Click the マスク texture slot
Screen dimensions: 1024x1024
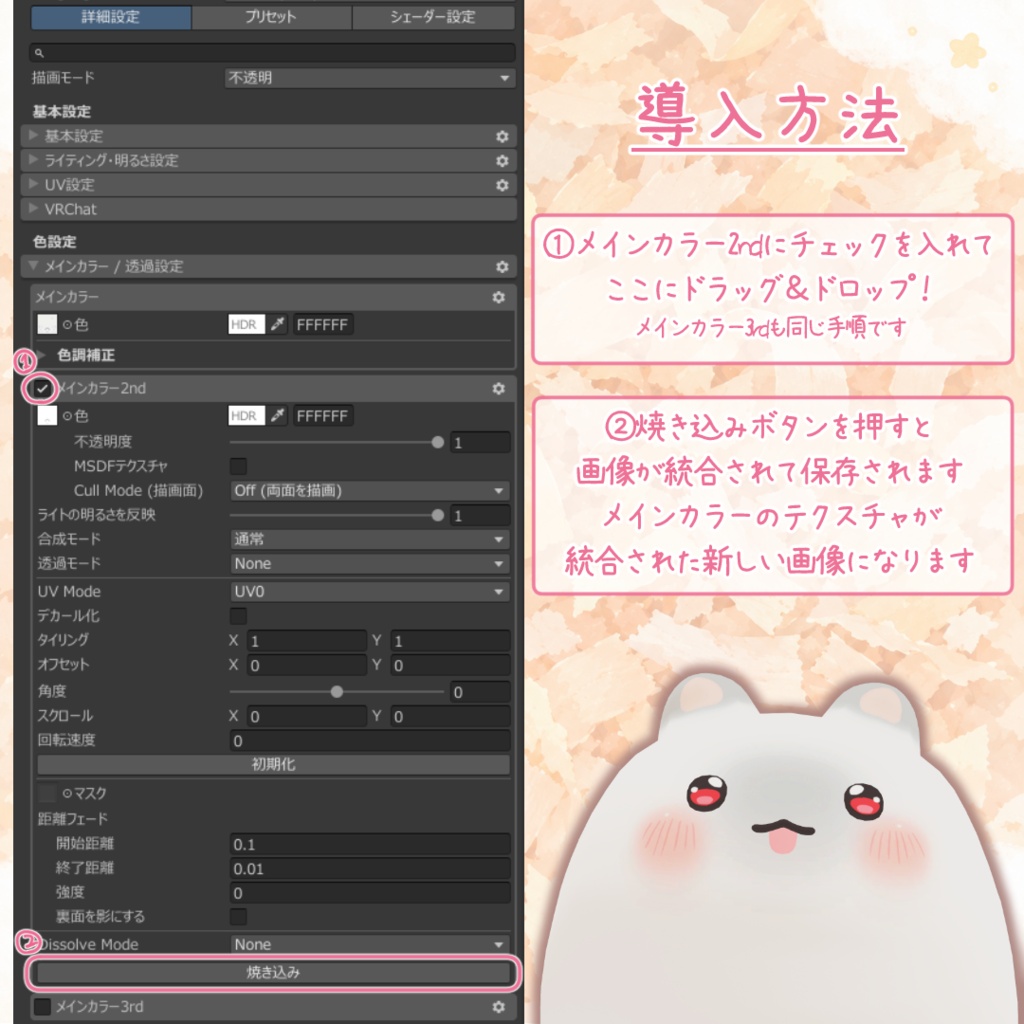47,793
